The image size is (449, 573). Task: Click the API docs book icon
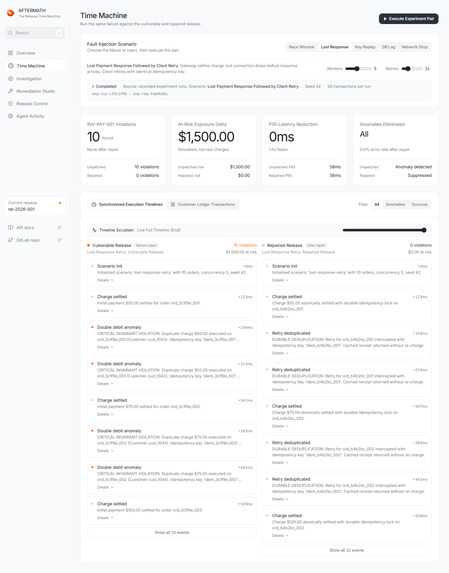(x=11, y=227)
